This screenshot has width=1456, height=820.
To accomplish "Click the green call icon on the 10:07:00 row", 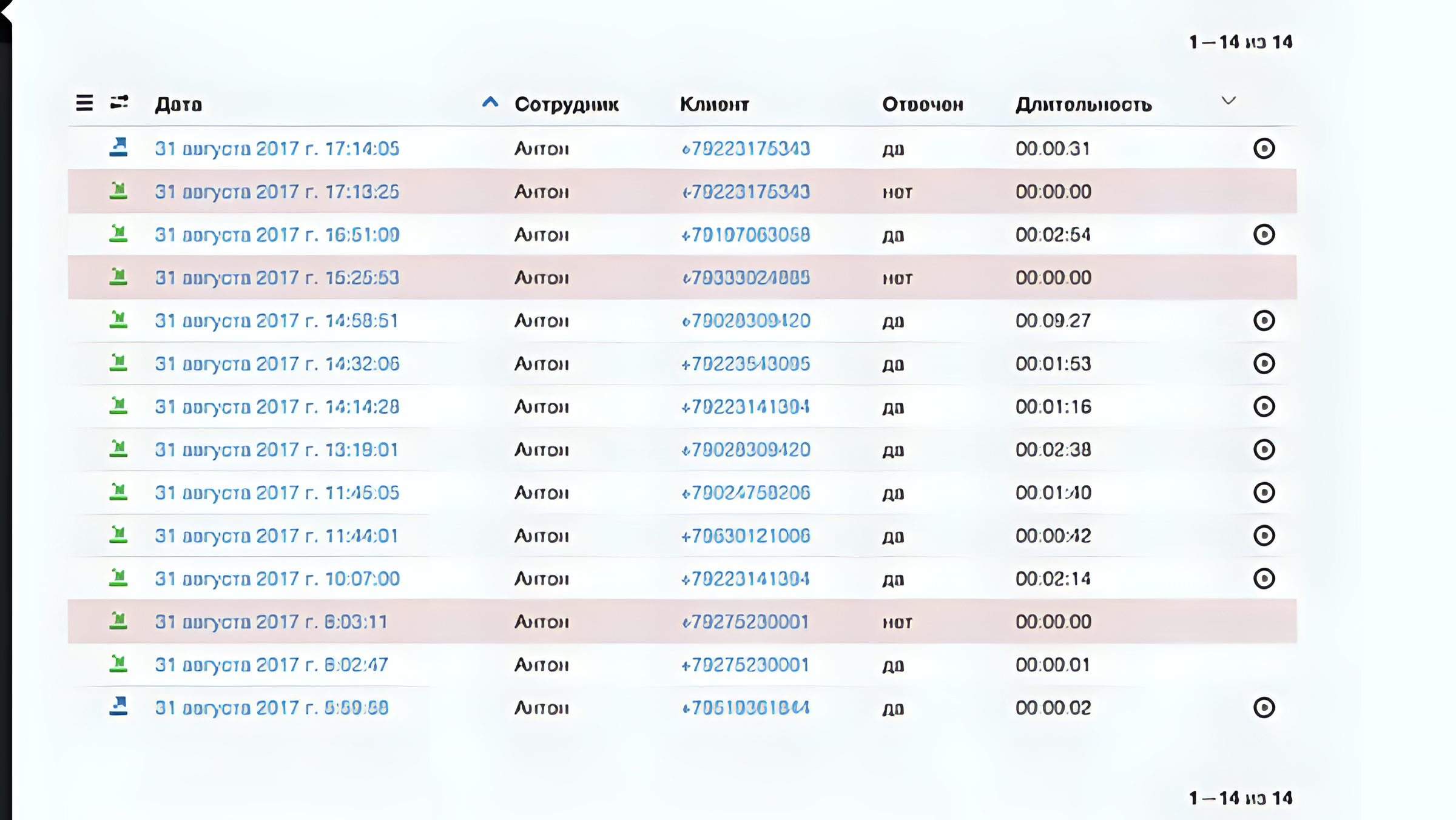I will tap(118, 578).
